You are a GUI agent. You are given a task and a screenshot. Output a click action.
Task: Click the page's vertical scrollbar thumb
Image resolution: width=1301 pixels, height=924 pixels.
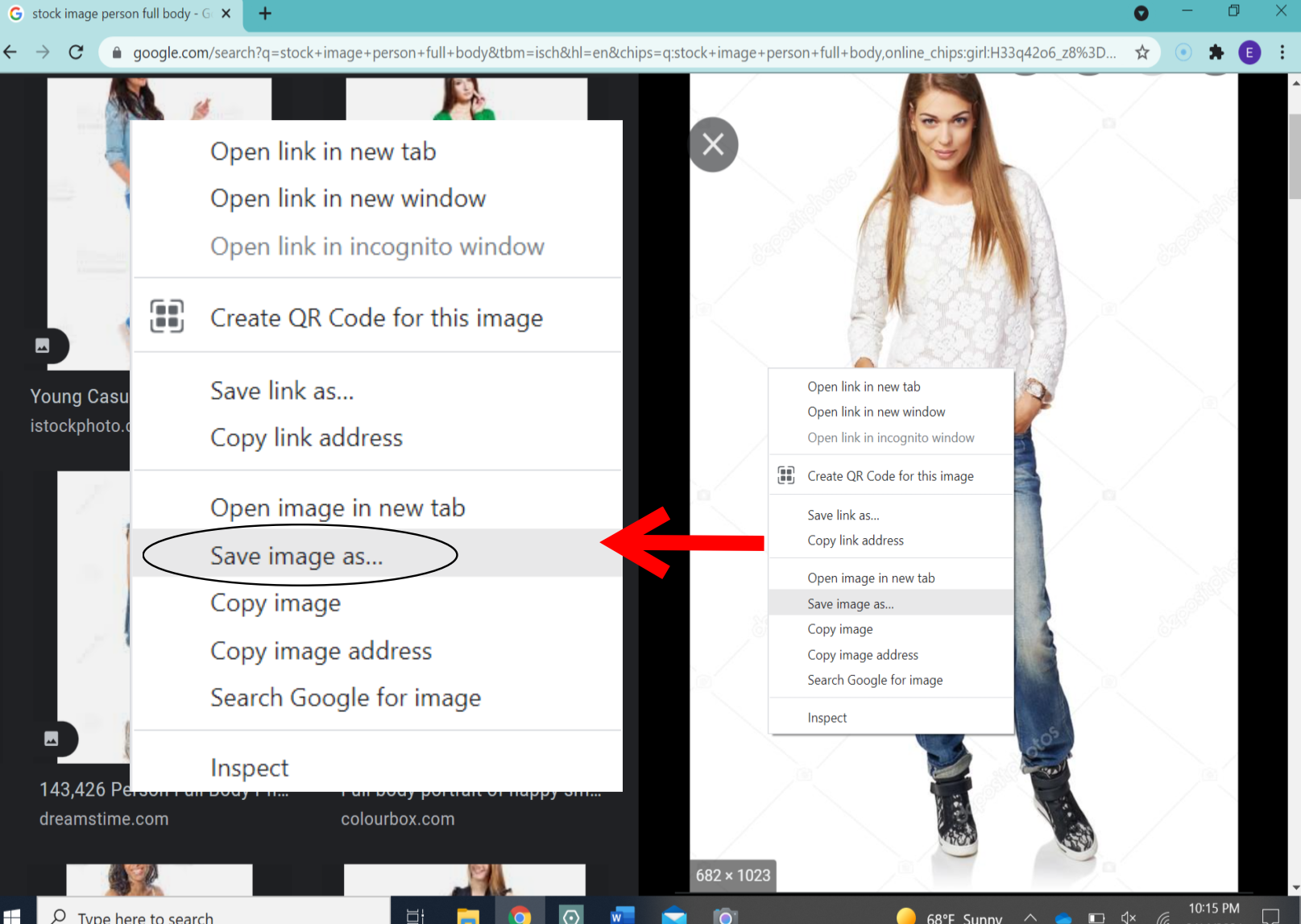(x=1295, y=155)
